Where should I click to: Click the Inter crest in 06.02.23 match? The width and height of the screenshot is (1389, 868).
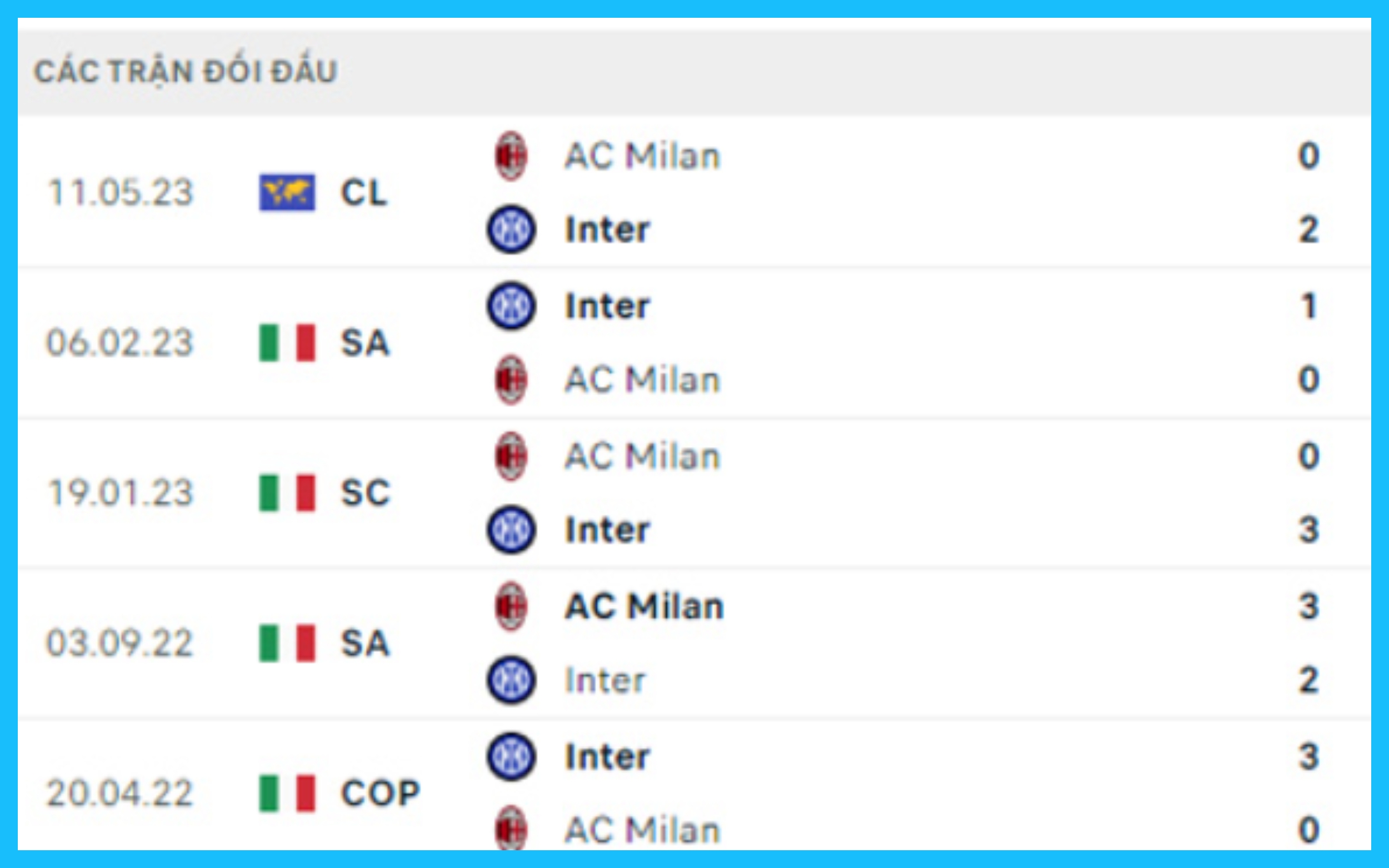tap(511, 305)
